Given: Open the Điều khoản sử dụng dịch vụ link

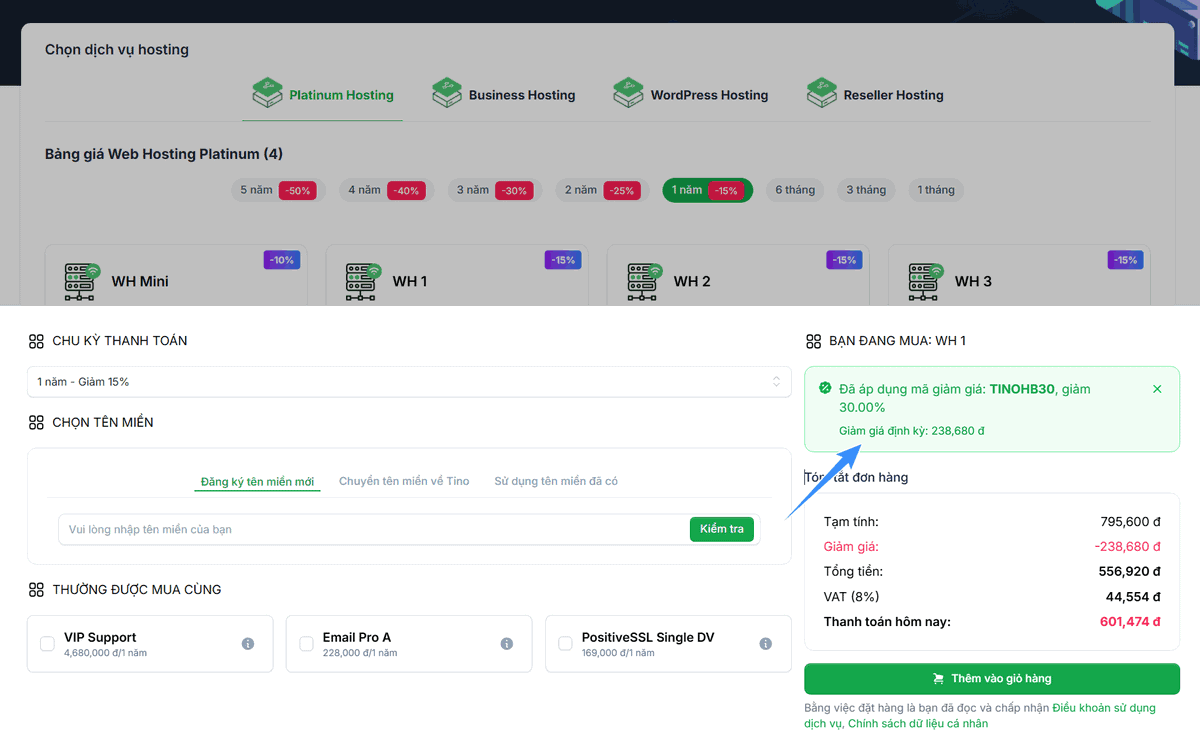Looking at the screenshot, I should [1103, 708].
